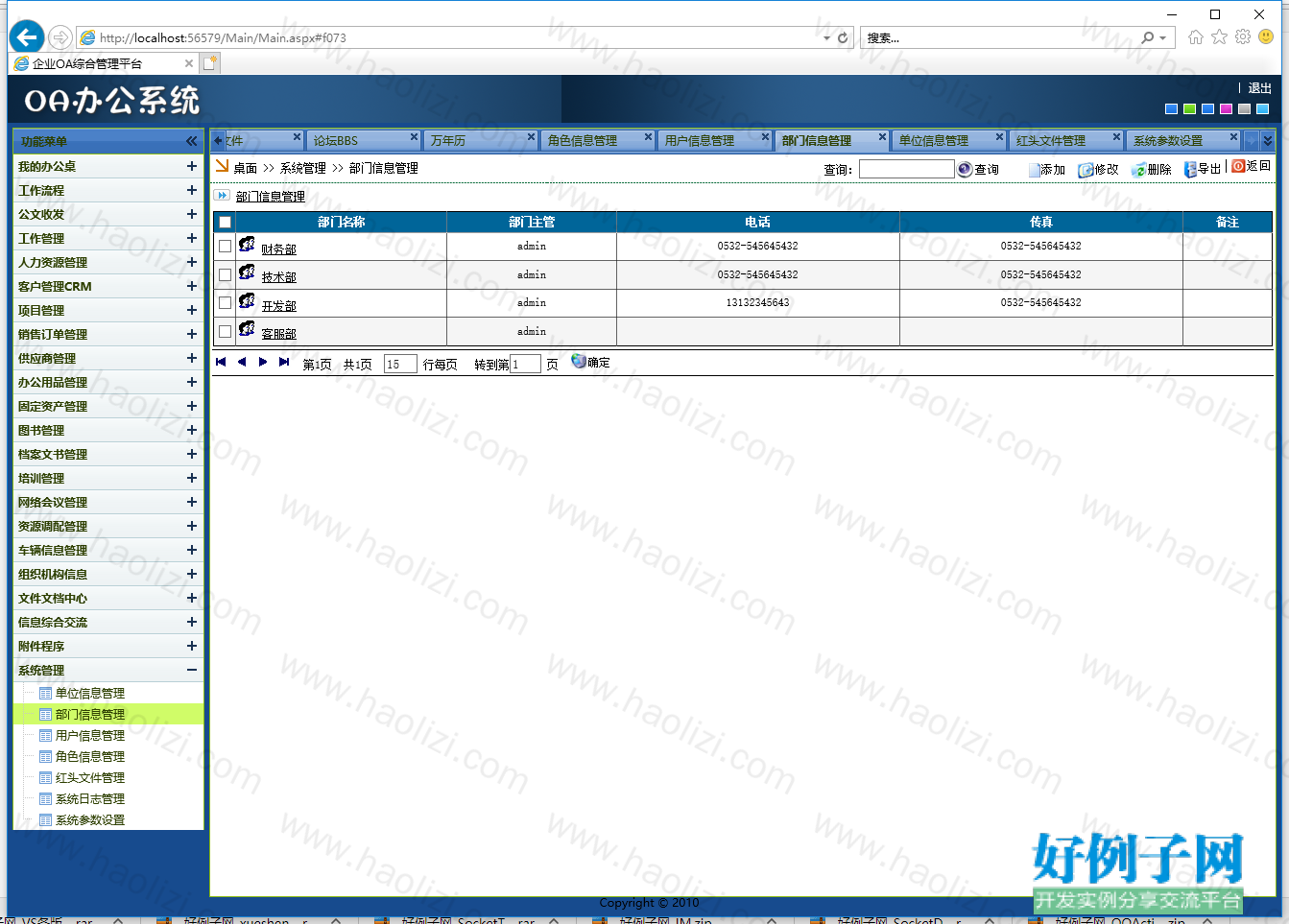
Task: Check the 财务部 row checkbox
Action: [225, 246]
